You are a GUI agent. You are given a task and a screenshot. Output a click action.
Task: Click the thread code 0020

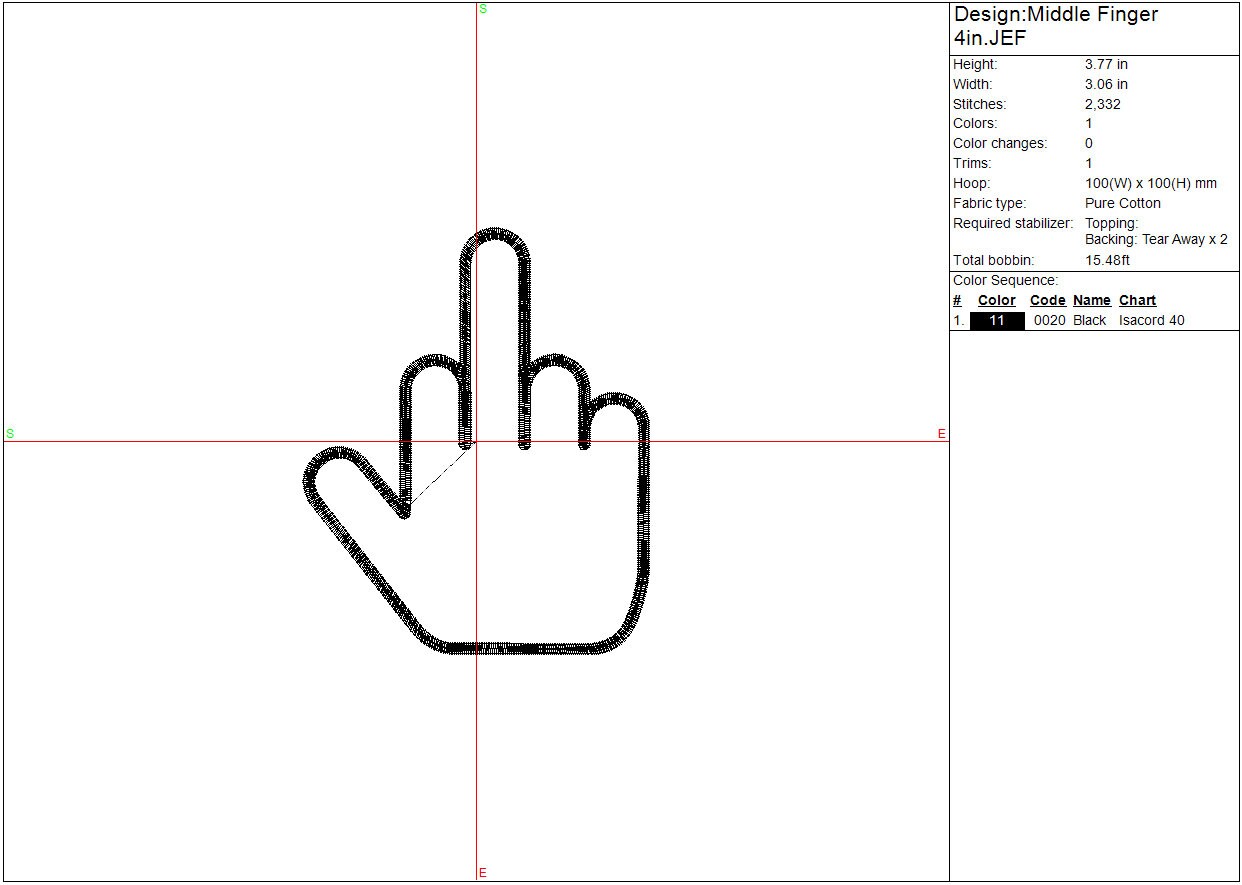1049,321
